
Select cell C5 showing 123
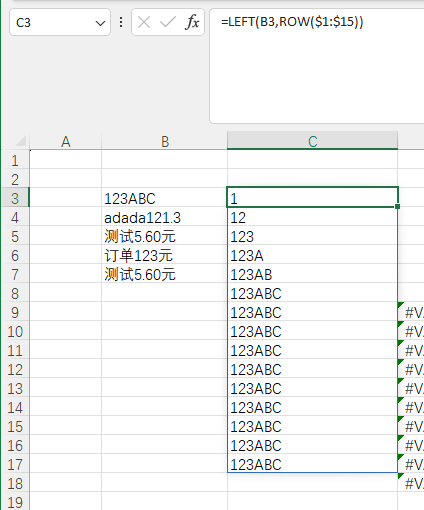pyautogui.click(x=312, y=237)
